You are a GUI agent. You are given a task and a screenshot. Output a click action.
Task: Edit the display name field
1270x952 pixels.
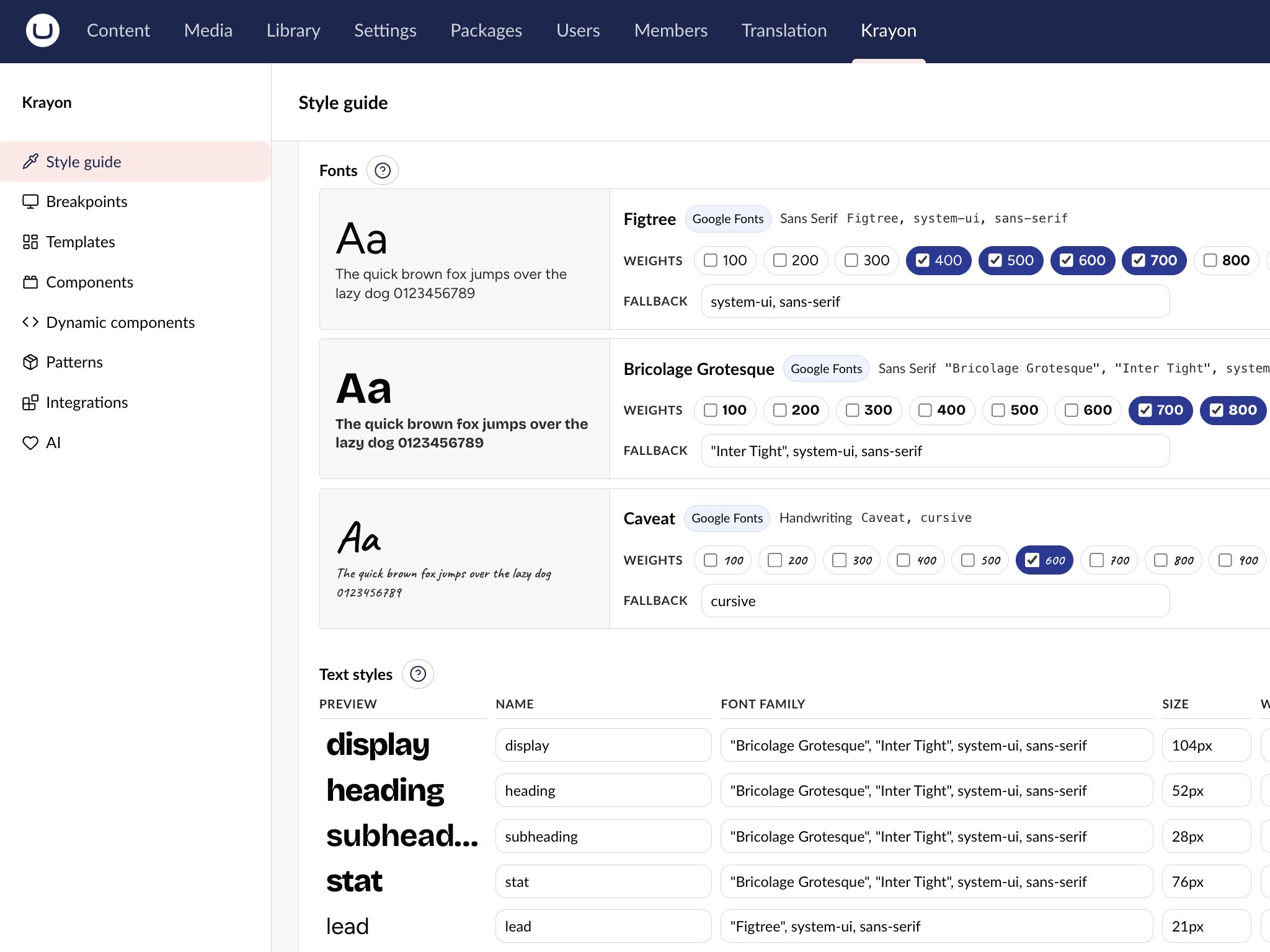[603, 745]
